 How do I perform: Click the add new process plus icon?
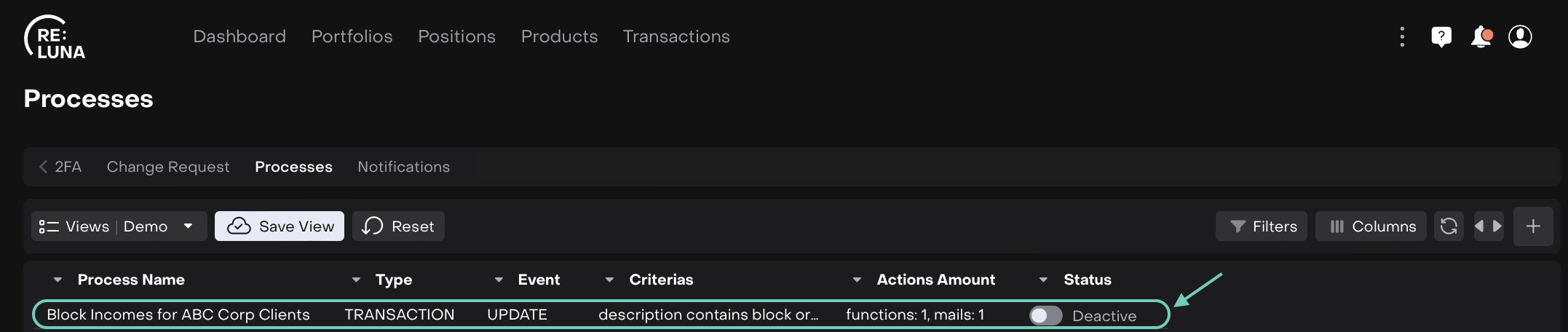[x=1533, y=226]
